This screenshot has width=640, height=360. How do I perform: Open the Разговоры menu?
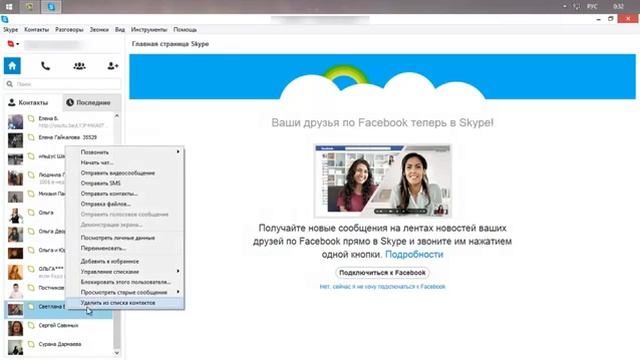tap(69, 29)
